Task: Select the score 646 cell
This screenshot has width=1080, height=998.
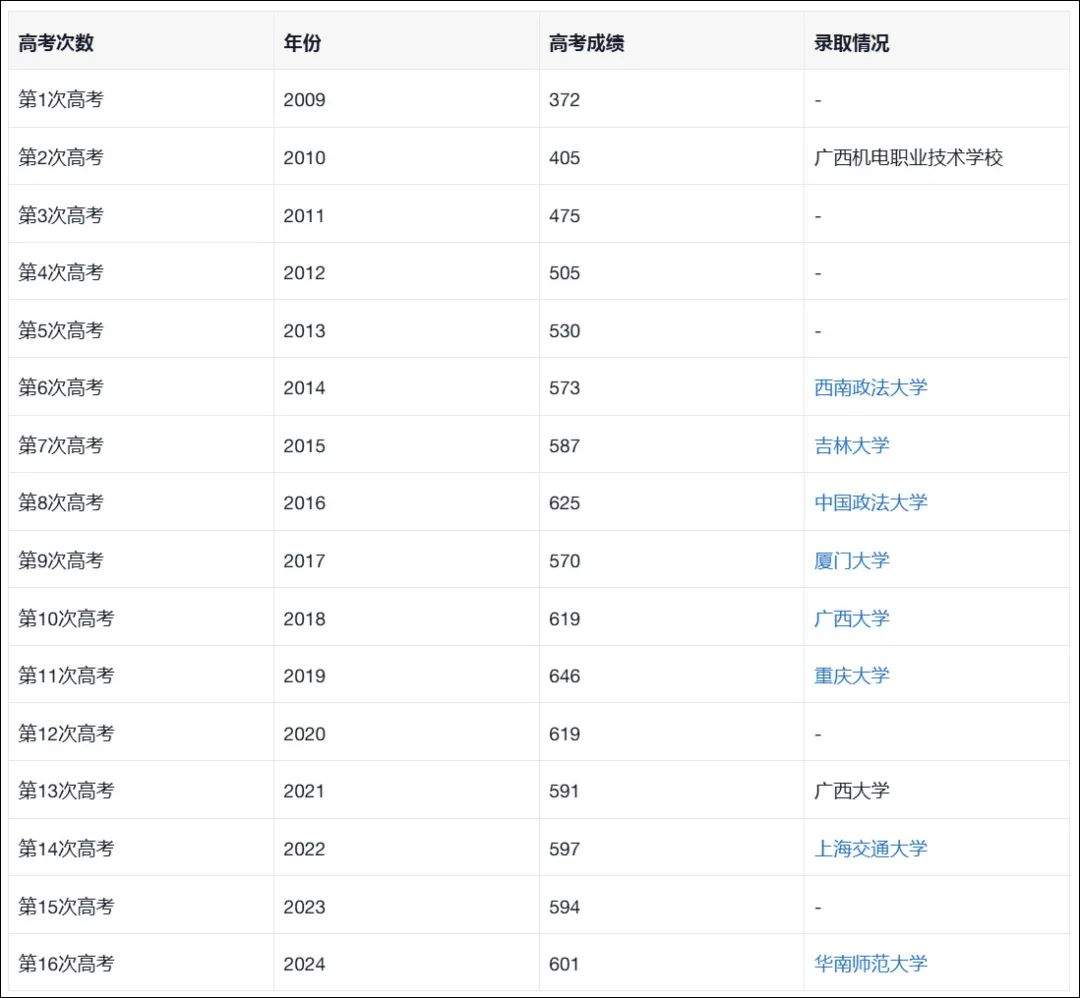Action: tap(672, 676)
